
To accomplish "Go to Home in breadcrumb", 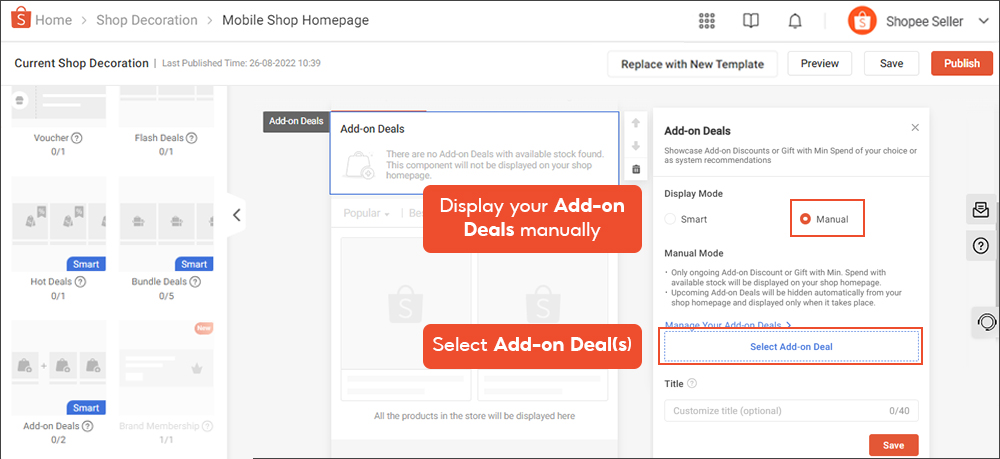I will point(53,20).
